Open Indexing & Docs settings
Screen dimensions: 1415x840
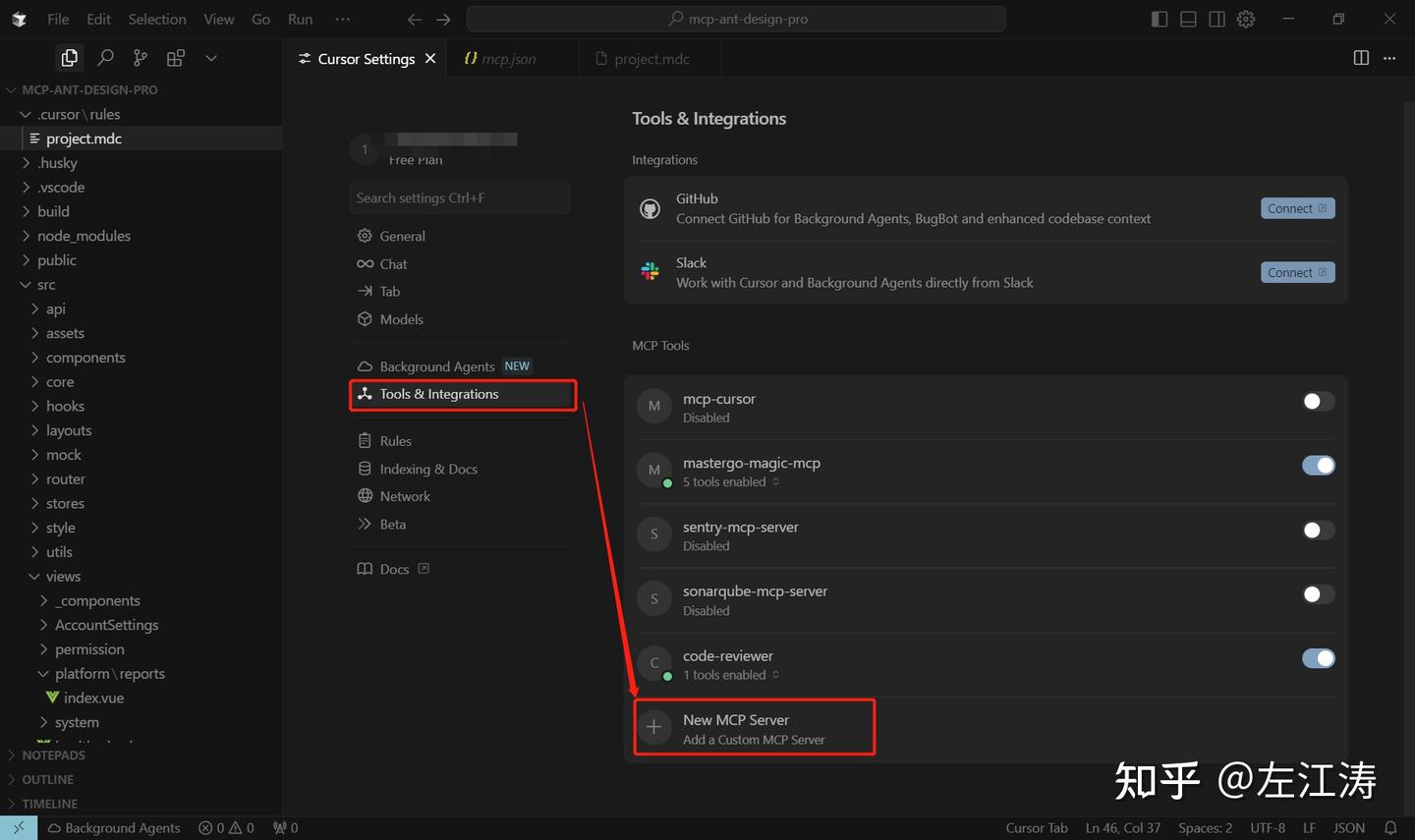[x=418, y=469]
